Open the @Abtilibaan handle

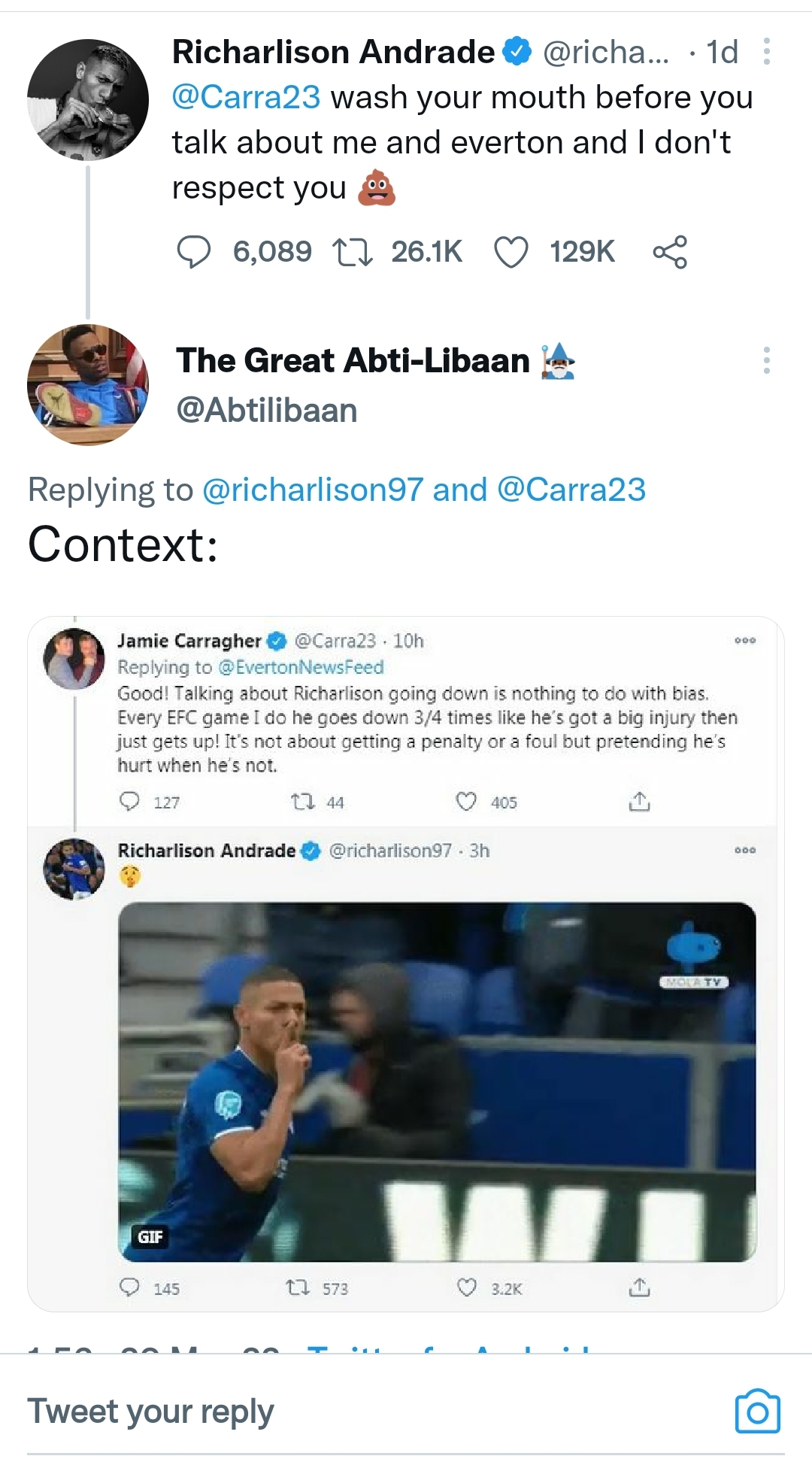267,411
